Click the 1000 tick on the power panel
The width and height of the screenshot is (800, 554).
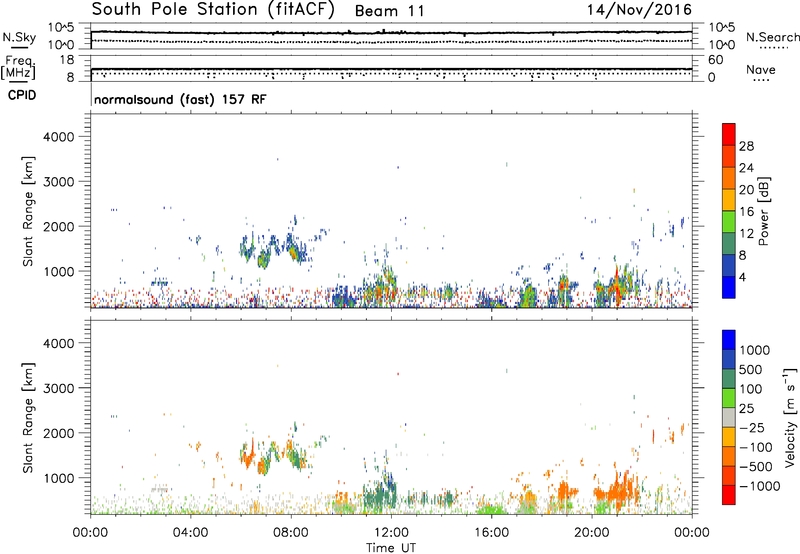(59, 271)
